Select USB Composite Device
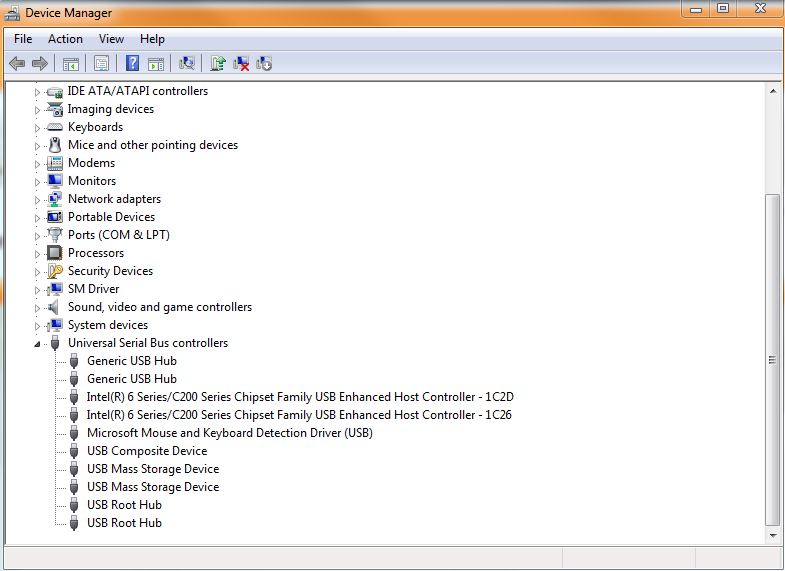The width and height of the screenshot is (785, 571). (x=147, y=451)
